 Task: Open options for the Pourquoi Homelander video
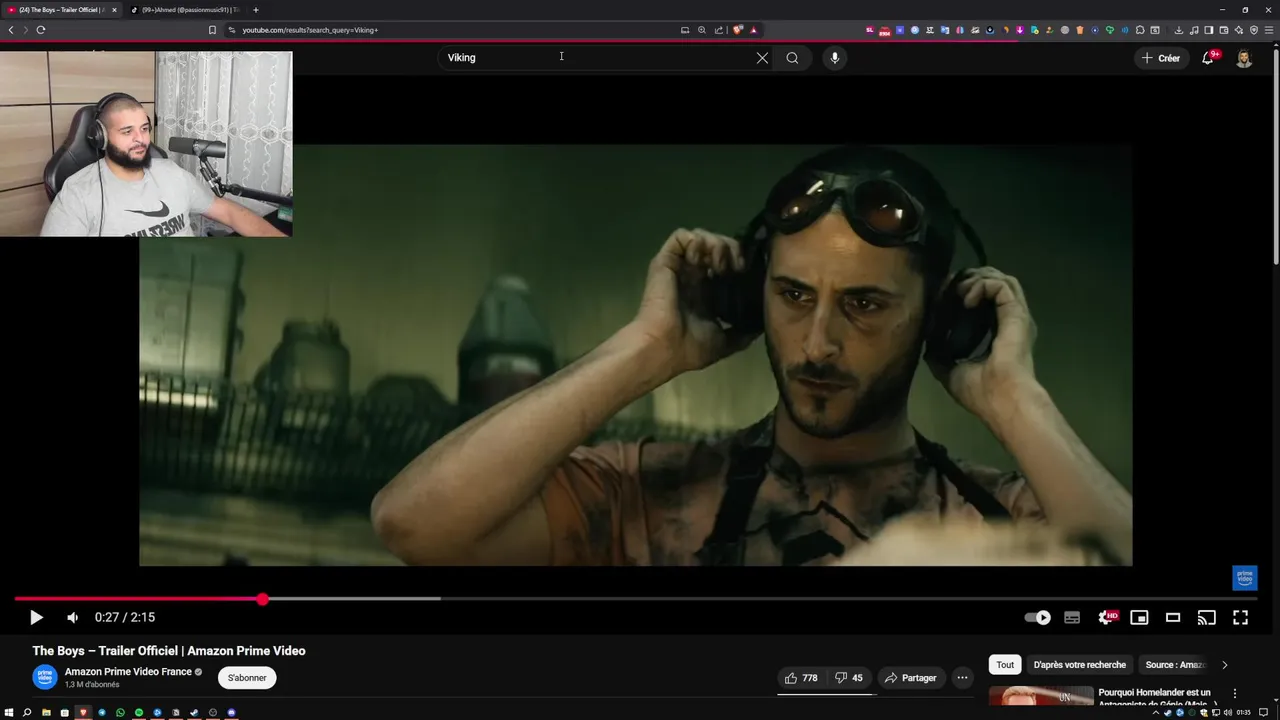point(1235,693)
